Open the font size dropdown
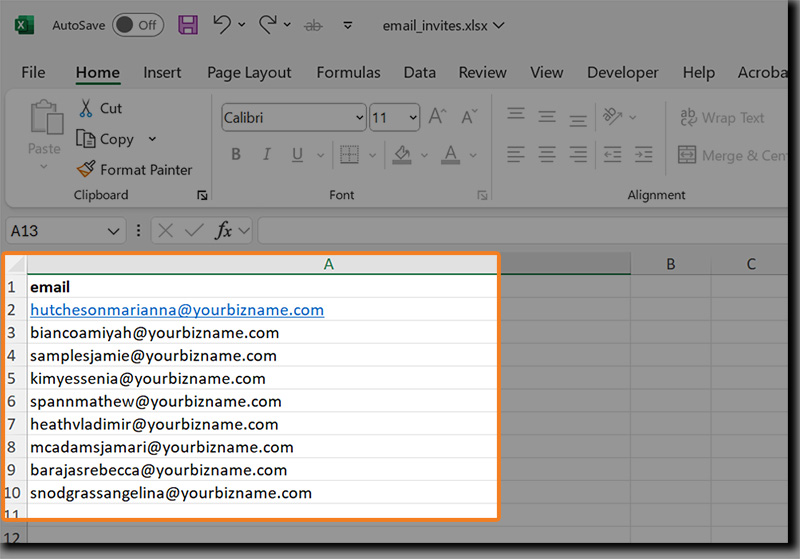This screenshot has height=559, width=800. click(x=412, y=118)
